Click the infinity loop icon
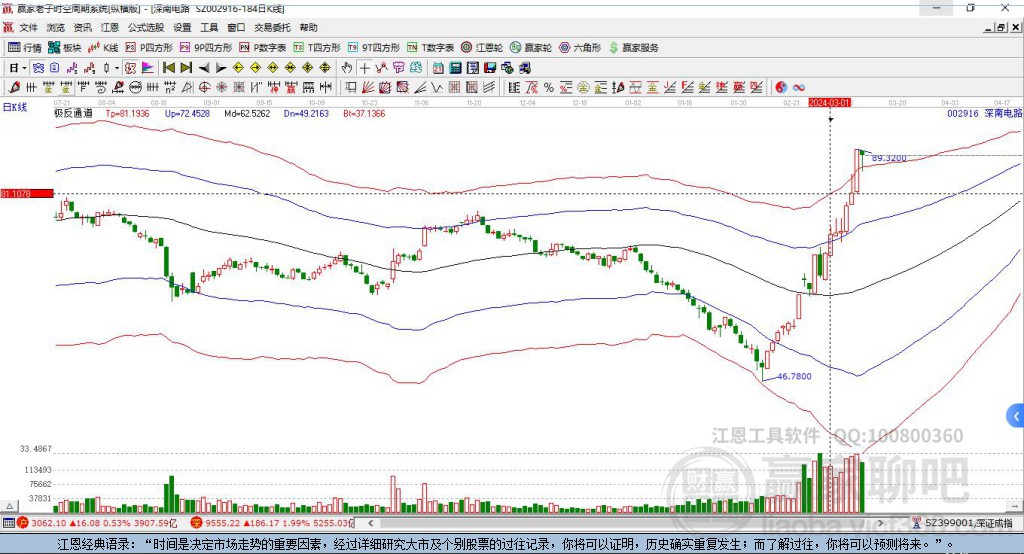The height and width of the screenshot is (554, 1024). pyautogui.click(x=798, y=88)
